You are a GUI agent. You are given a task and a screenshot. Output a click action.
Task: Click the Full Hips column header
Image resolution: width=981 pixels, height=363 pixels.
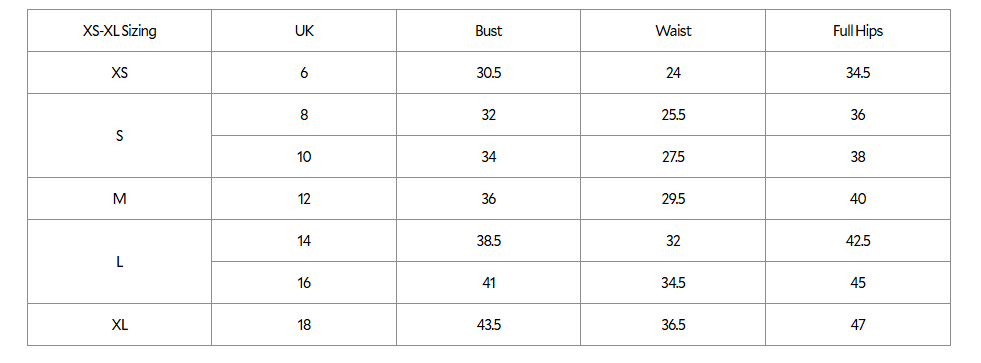pyautogui.click(x=858, y=31)
